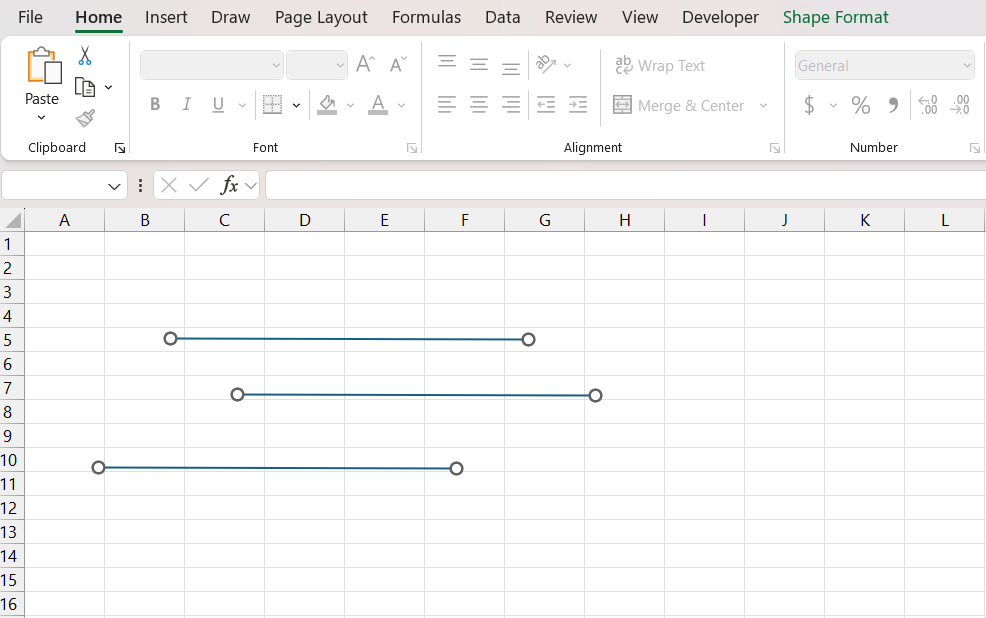Click the Select All corner triangle
The height and width of the screenshot is (618, 986).
(13, 220)
